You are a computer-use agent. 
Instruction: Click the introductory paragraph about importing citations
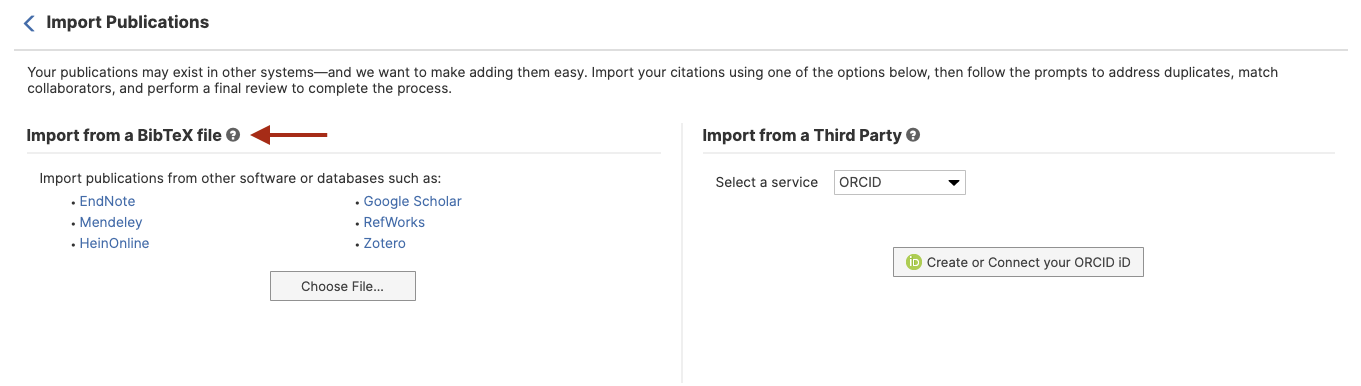(653, 80)
